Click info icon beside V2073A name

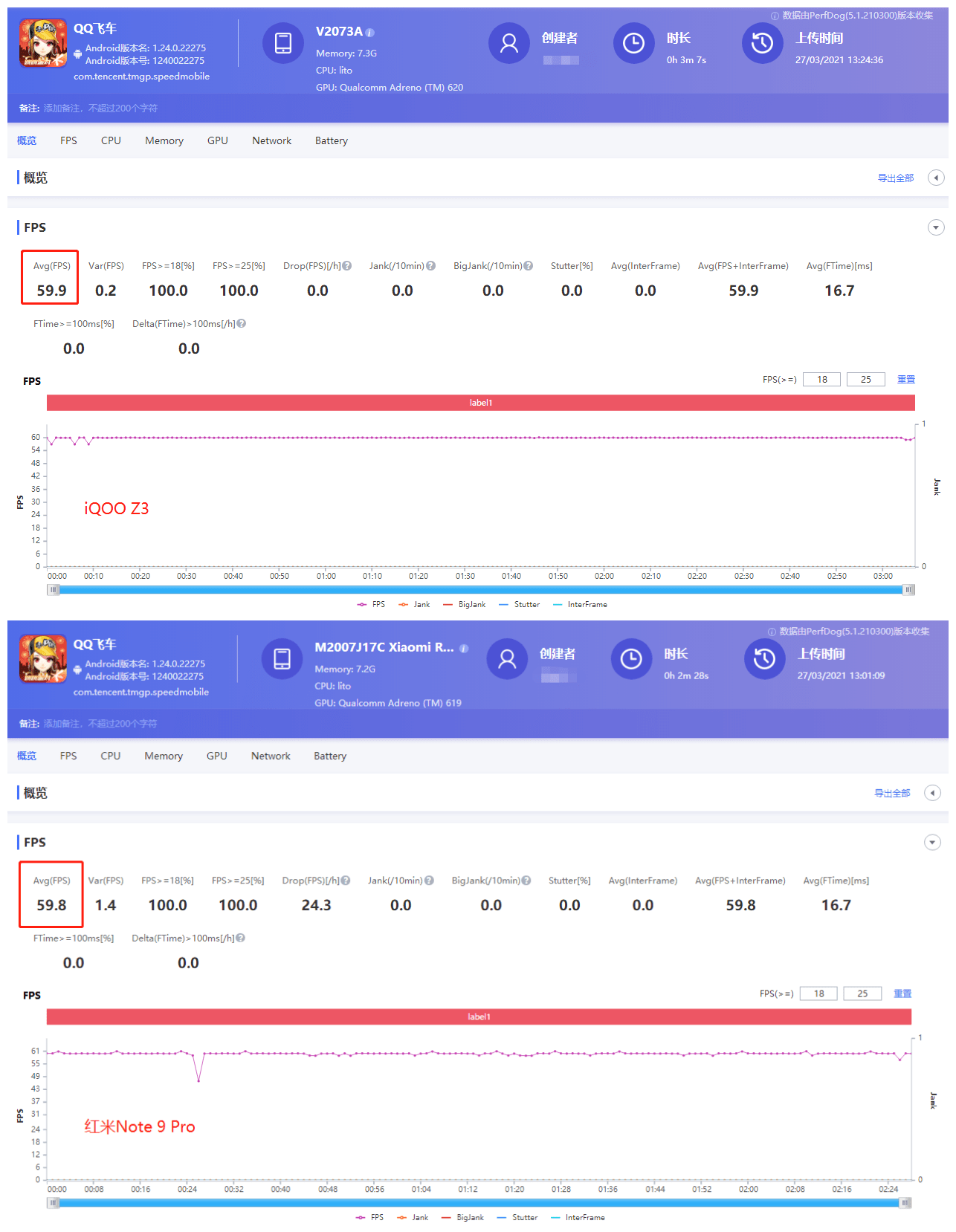coord(370,33)
